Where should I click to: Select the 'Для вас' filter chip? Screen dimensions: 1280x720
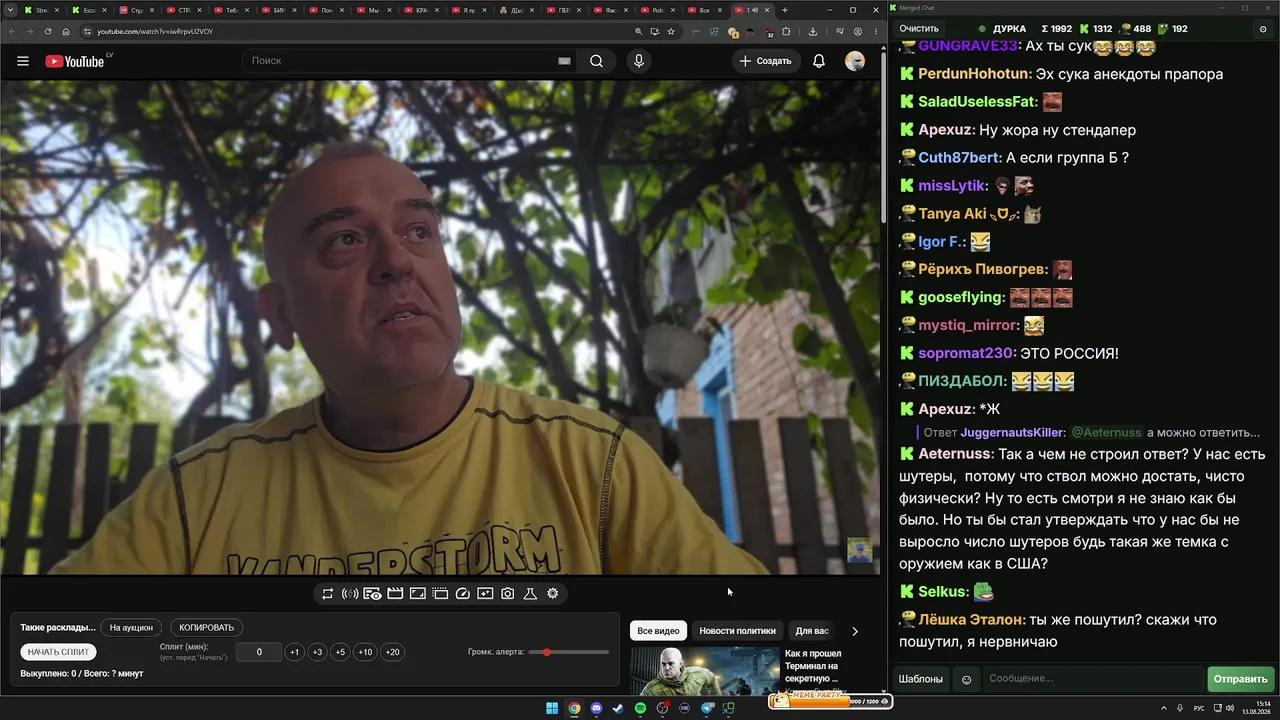coord(812,631)
